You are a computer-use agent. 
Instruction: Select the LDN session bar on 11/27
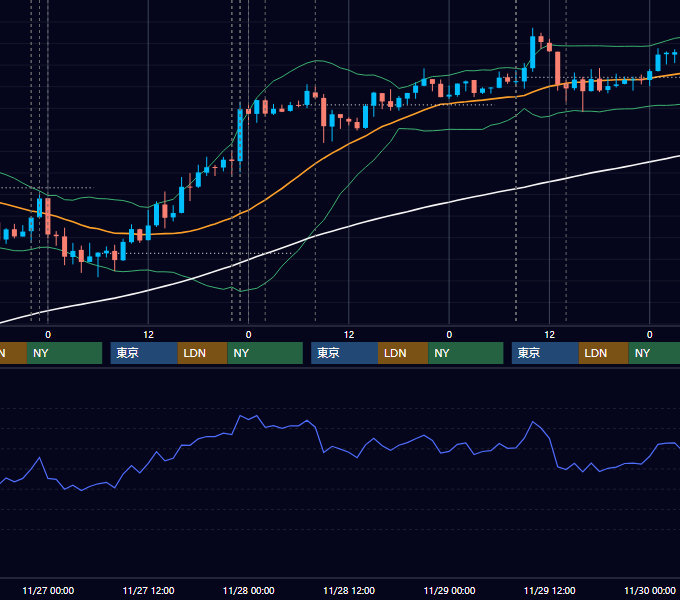coord(203,353)
